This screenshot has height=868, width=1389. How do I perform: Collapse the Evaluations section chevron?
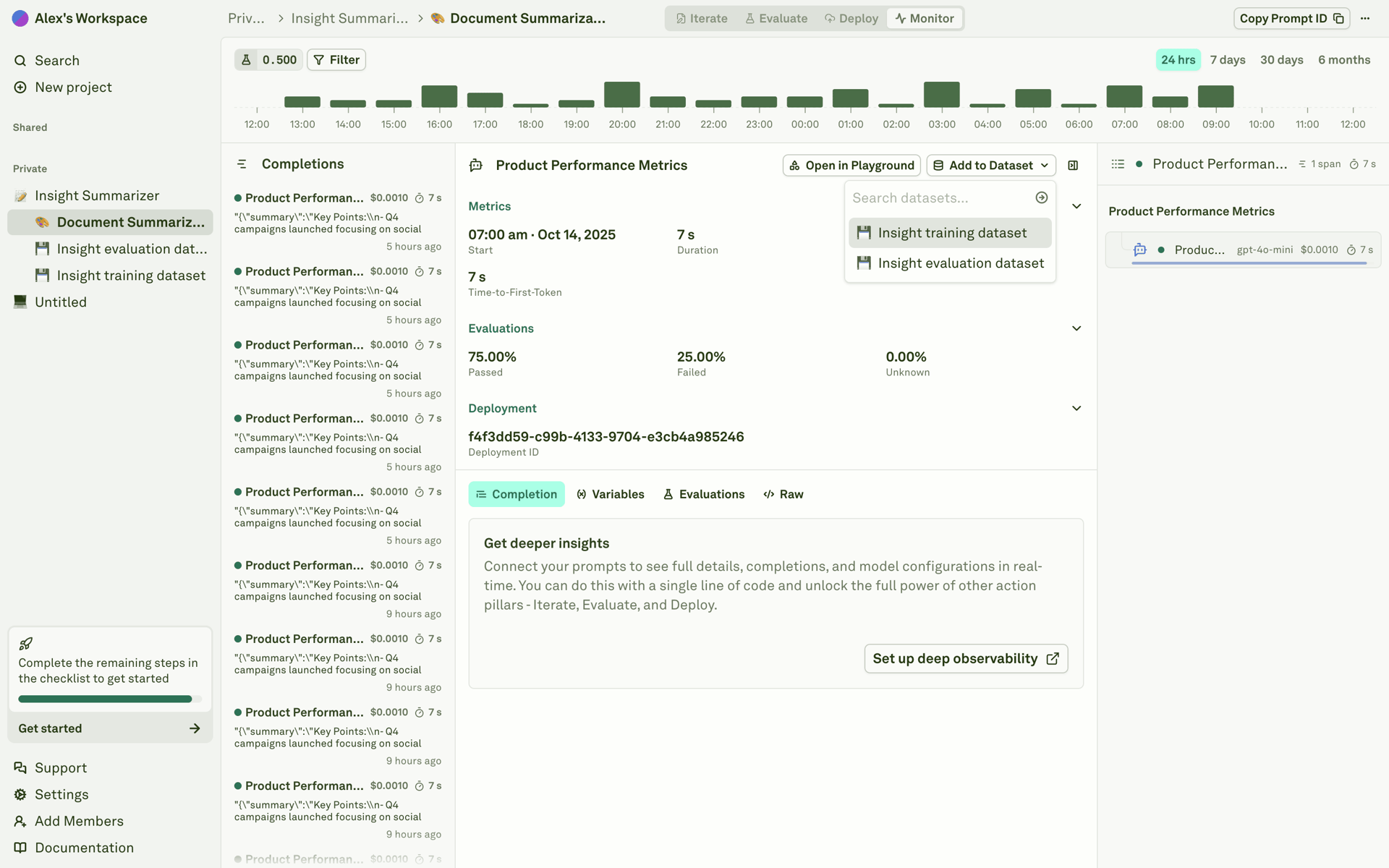[1076, 329]
